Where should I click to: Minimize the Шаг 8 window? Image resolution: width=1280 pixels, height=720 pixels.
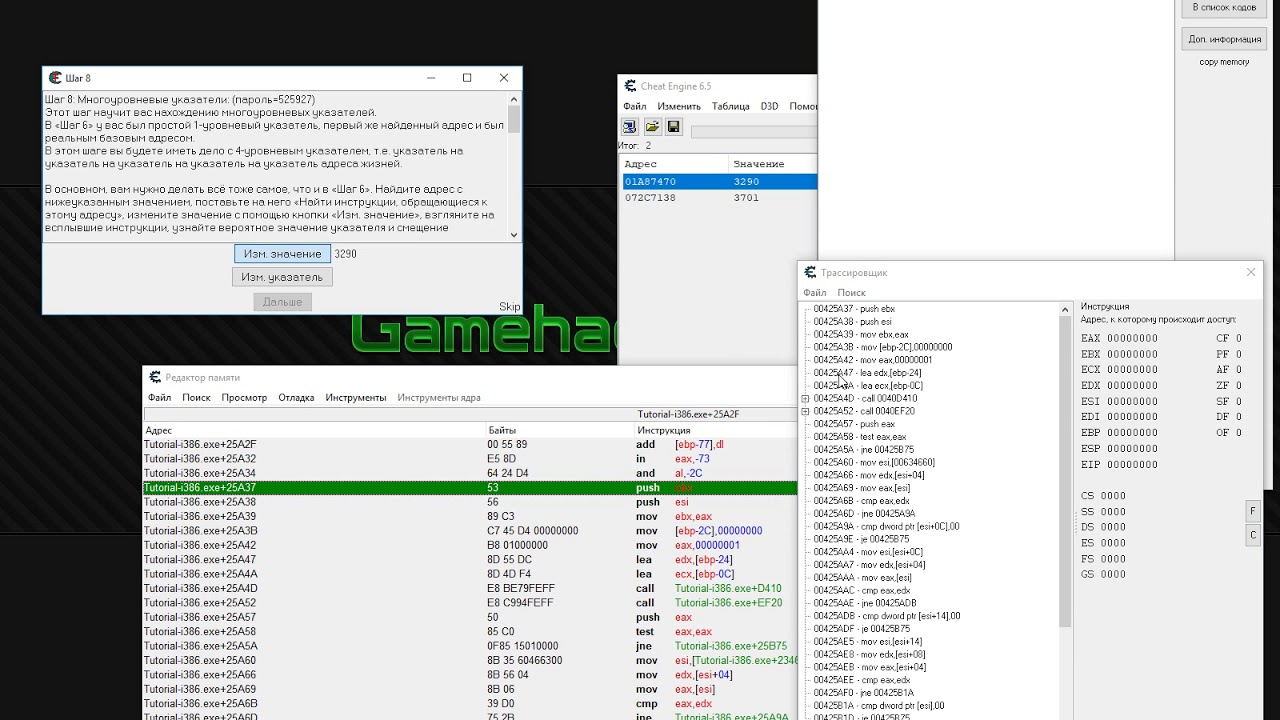click(431, 78)
